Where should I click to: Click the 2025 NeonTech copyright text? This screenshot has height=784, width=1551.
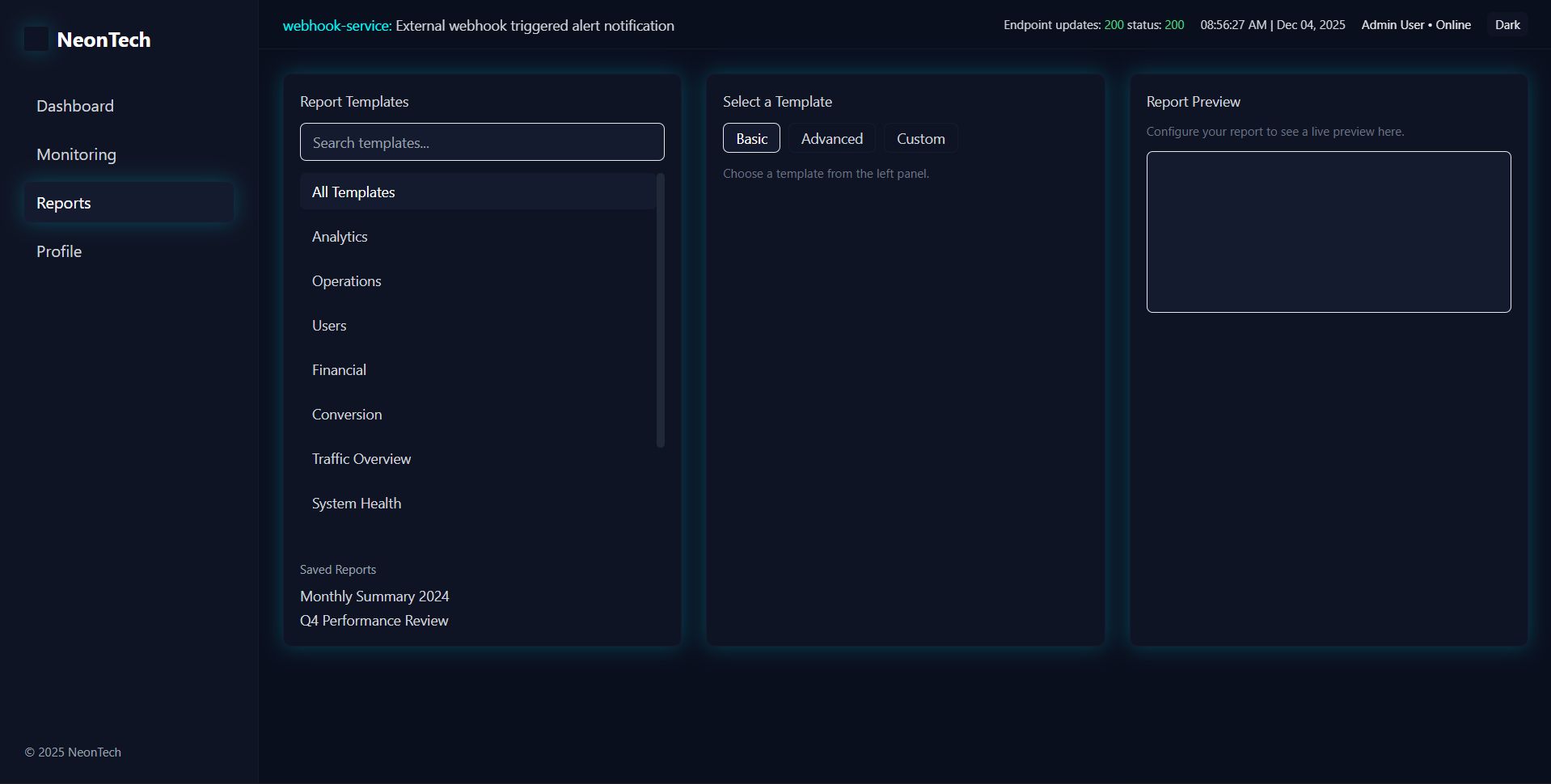tap(73, 752)
